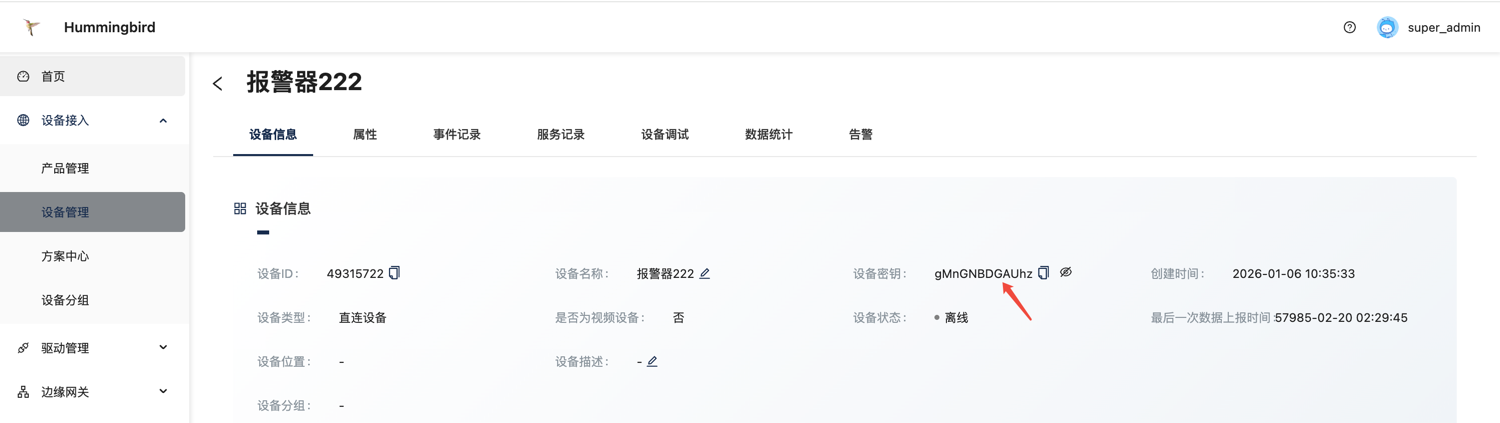Collapse the 设备接入 menu section
This screenshot has width=1500, height=423.
click(x=163, y=121)
